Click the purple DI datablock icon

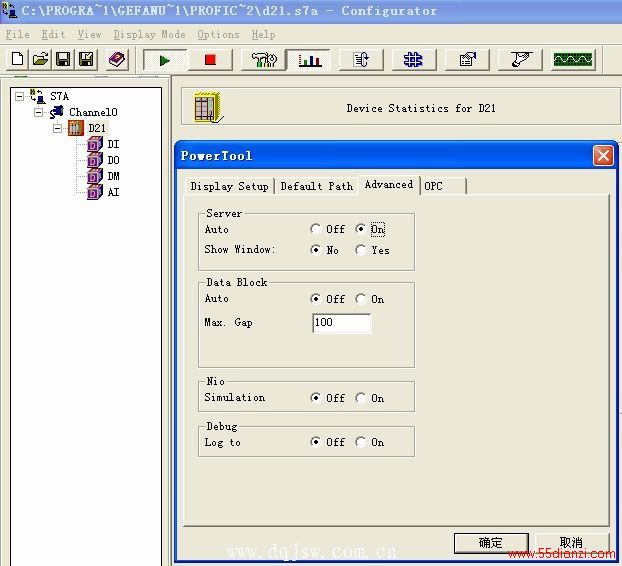click(95, 144)
